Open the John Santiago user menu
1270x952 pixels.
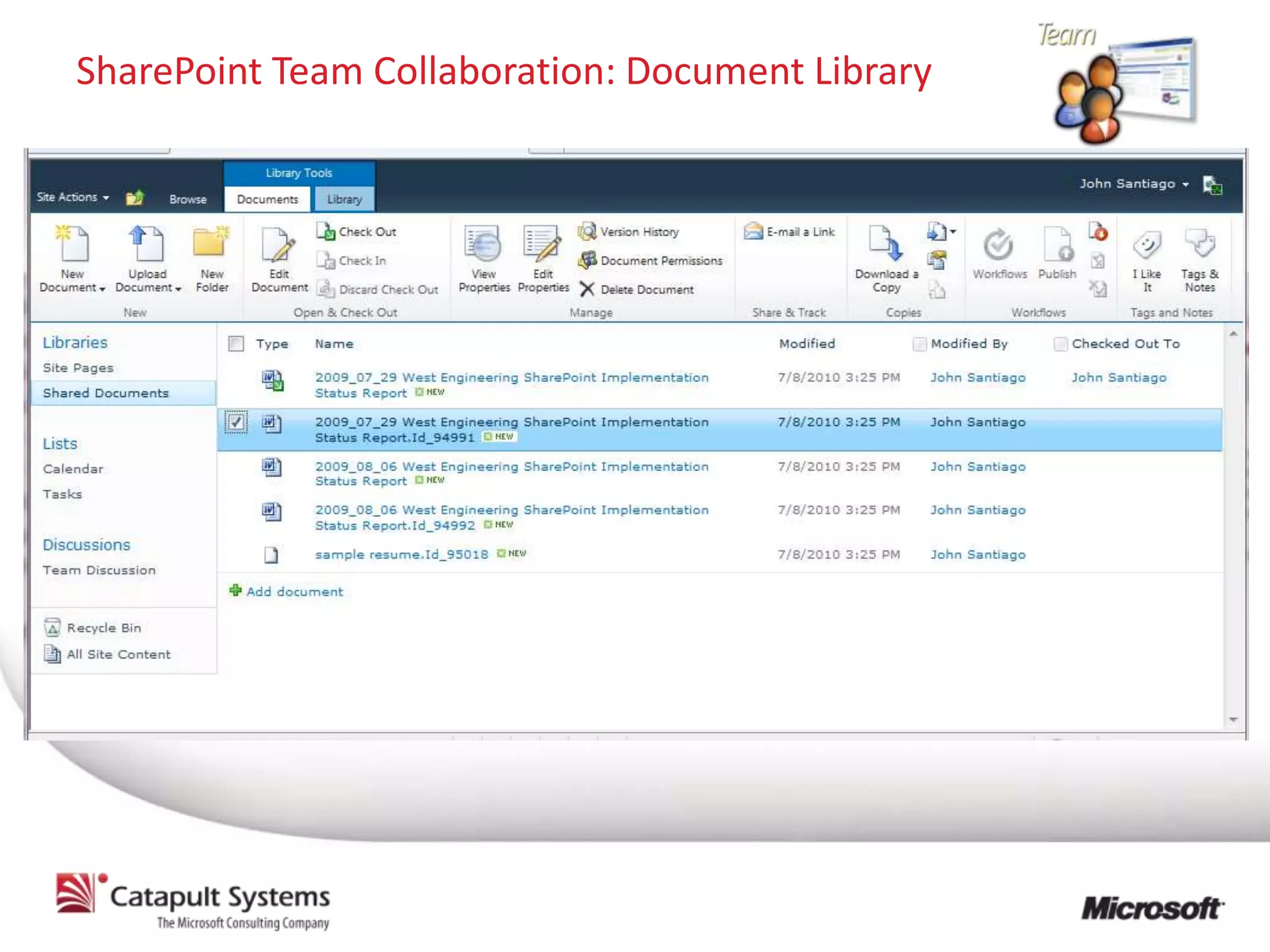1134,184
